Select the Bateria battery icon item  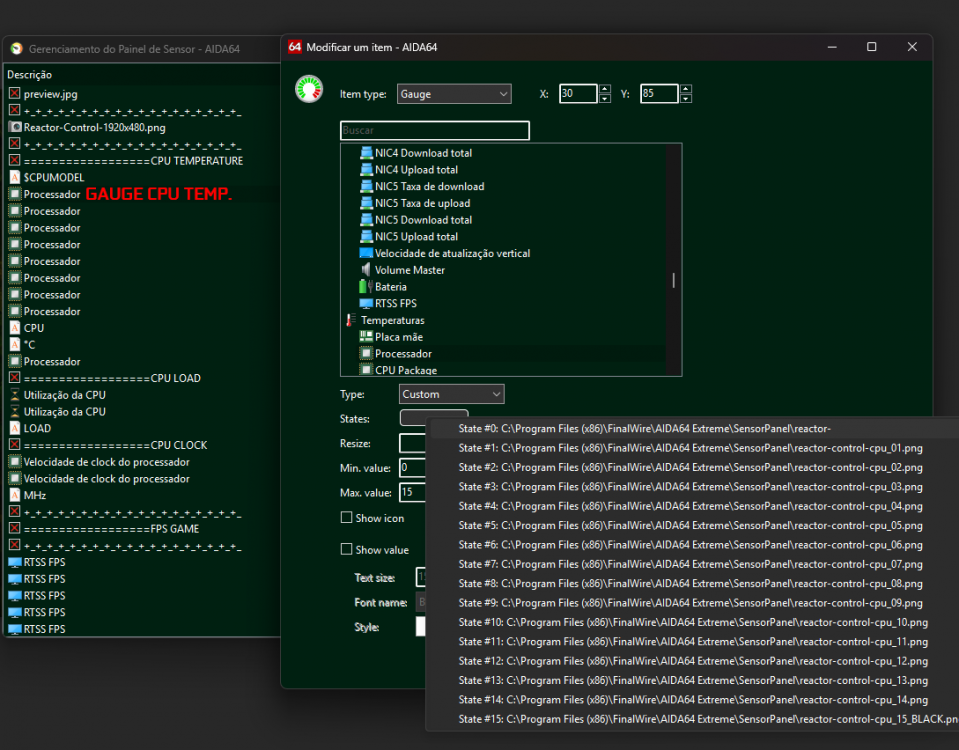pos(366,287)
